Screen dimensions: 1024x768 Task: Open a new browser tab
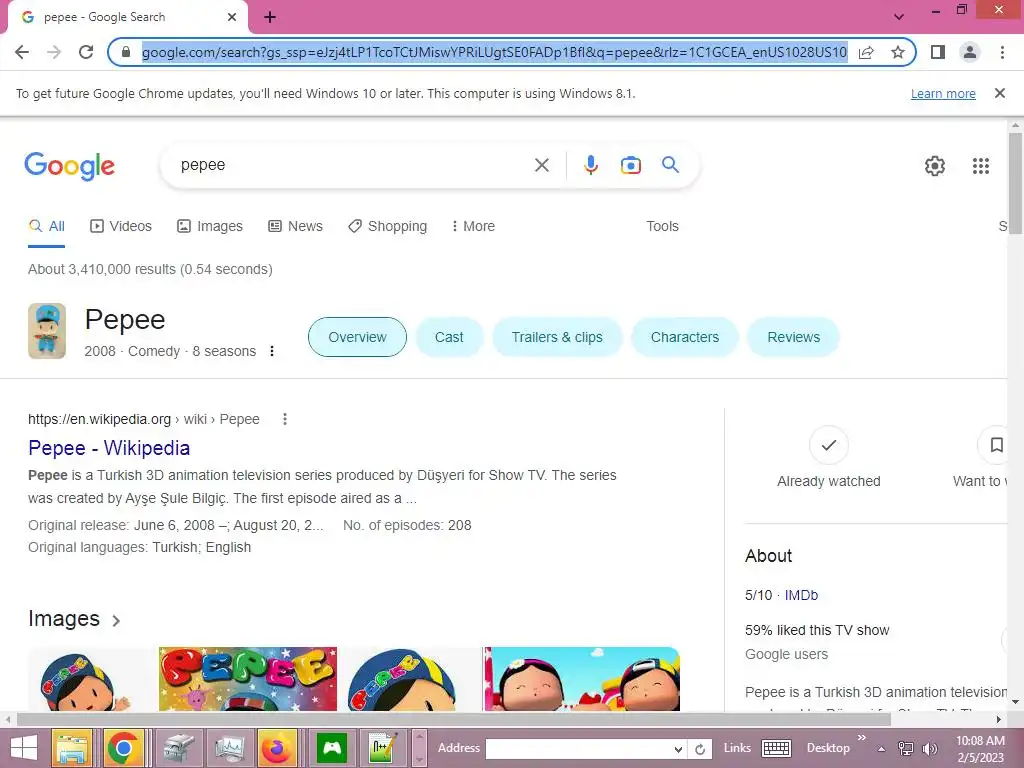click(270, 17)
